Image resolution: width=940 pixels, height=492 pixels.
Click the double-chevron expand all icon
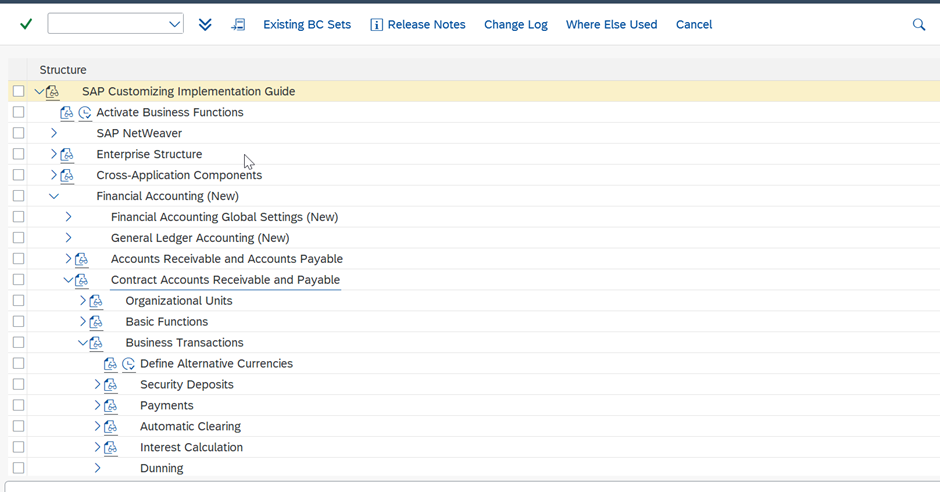click(x=205, y=24)
